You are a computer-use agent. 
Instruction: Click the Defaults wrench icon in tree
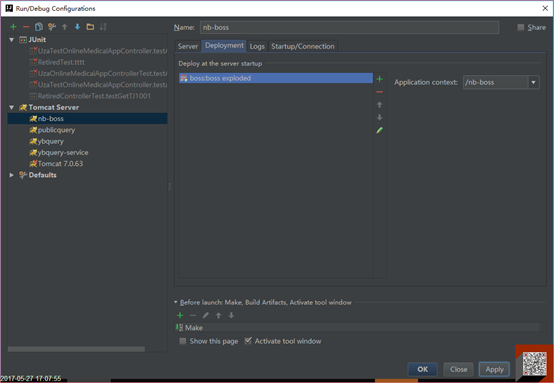coord(23,175)
